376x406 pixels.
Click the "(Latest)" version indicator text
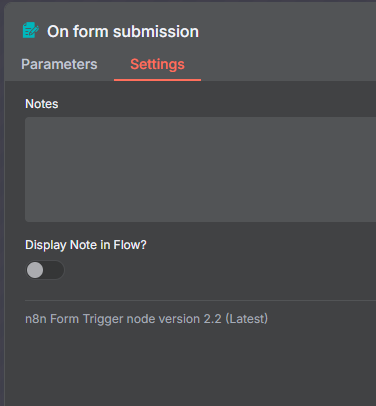pos(247,319)
